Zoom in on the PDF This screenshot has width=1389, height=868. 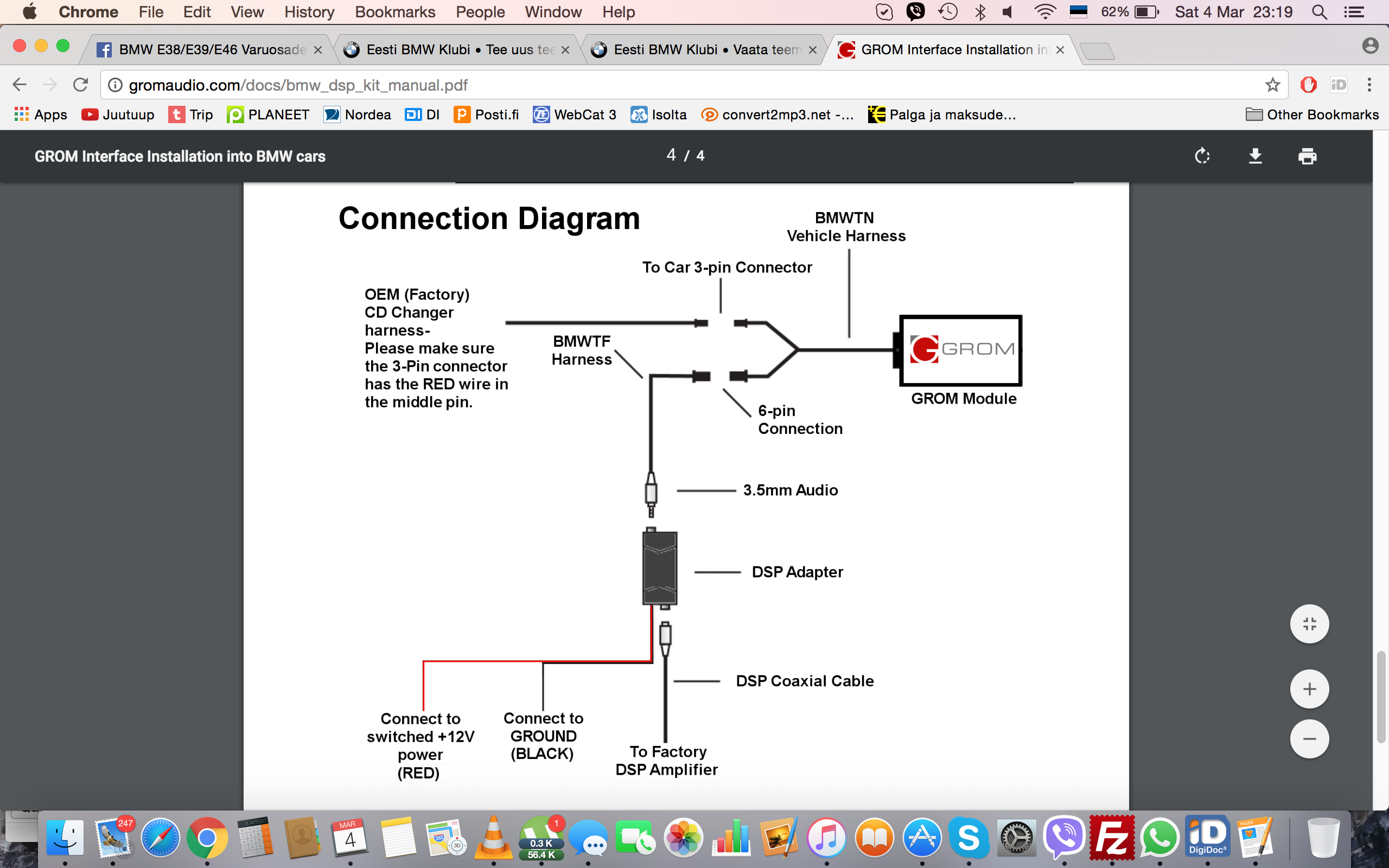[1309, 689]
